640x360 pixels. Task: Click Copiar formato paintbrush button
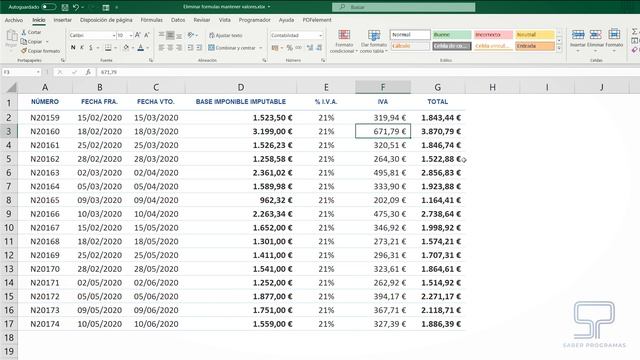(x=40, y=51)
